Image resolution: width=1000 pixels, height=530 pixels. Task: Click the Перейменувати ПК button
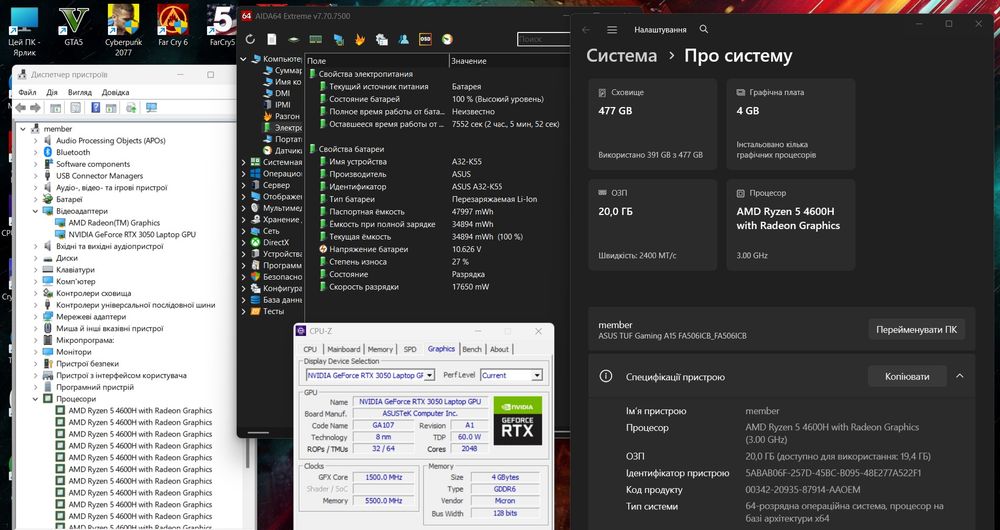(916, 330)
